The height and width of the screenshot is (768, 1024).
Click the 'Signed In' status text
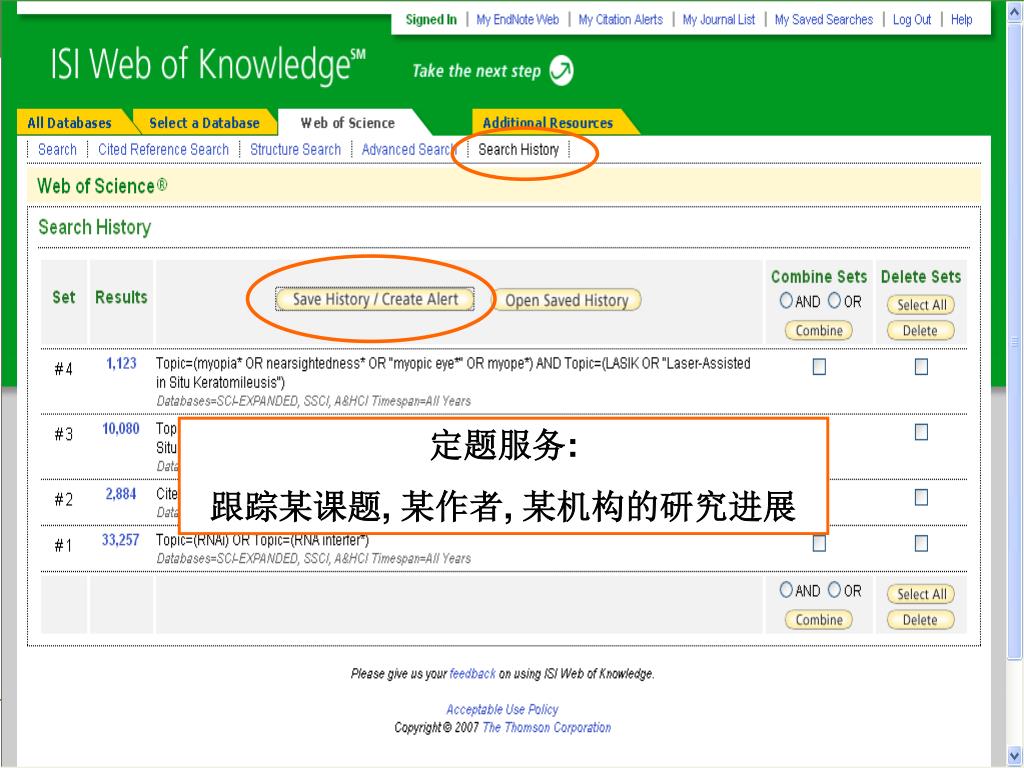(431, 20)
